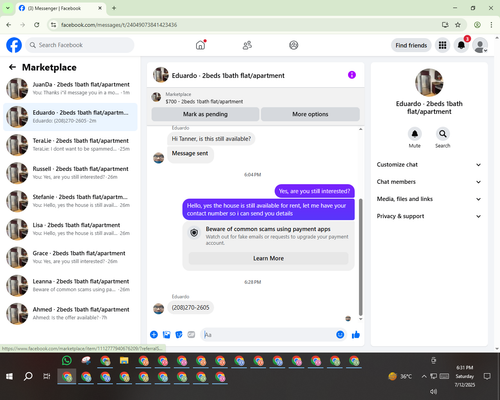
Task: Open taskbar search magnifier
Action: (28, 377)
